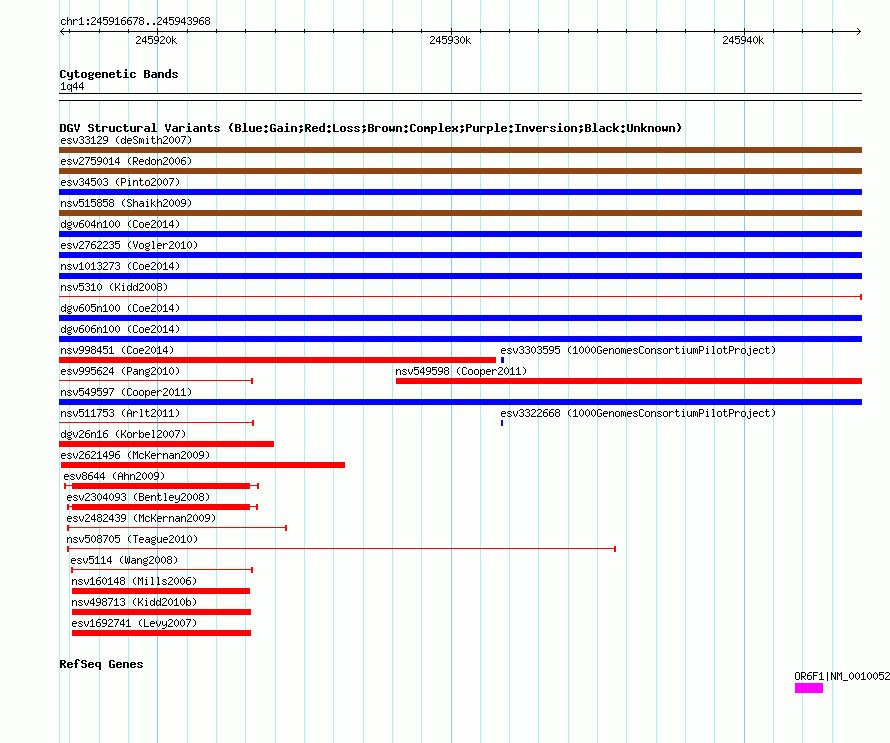Open the nsv511753 (Arlt2011) label
The image size is (890, 743).
click(x=120, y=413)
